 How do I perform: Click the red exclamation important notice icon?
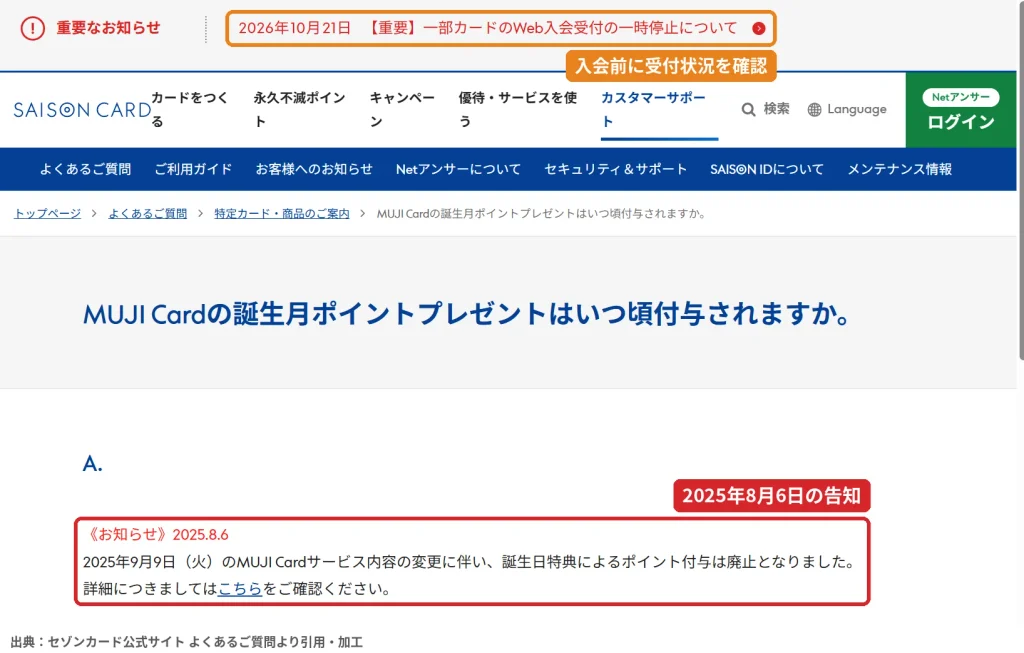[x=33, y=28]
